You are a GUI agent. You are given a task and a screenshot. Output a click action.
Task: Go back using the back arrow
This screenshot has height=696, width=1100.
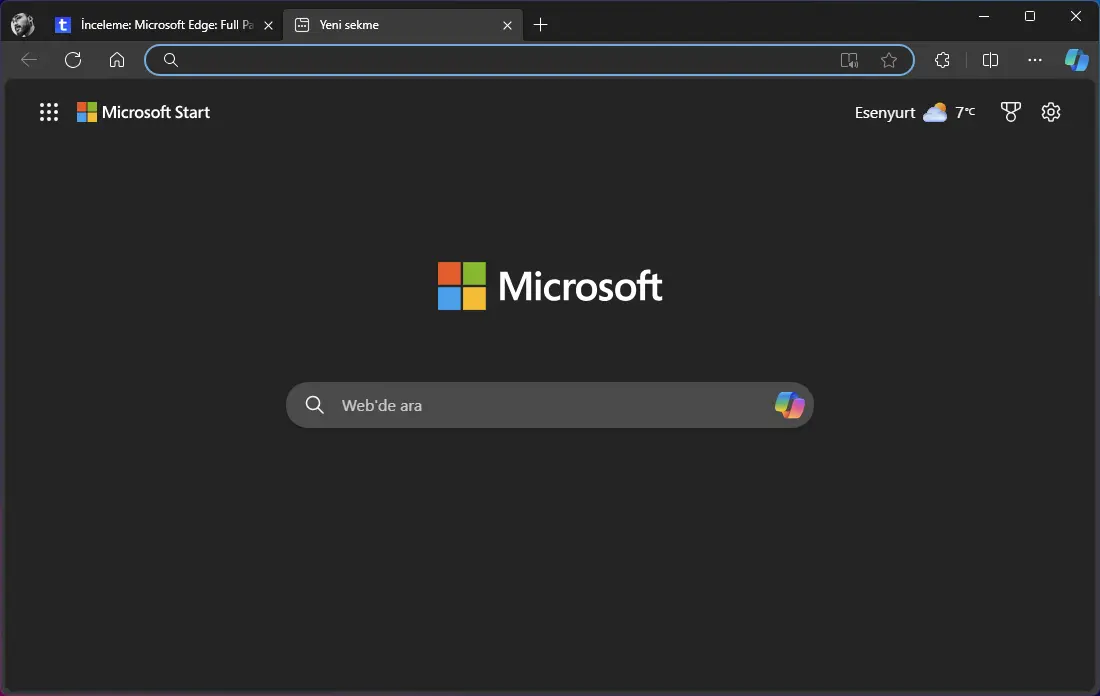coord(29,60)
